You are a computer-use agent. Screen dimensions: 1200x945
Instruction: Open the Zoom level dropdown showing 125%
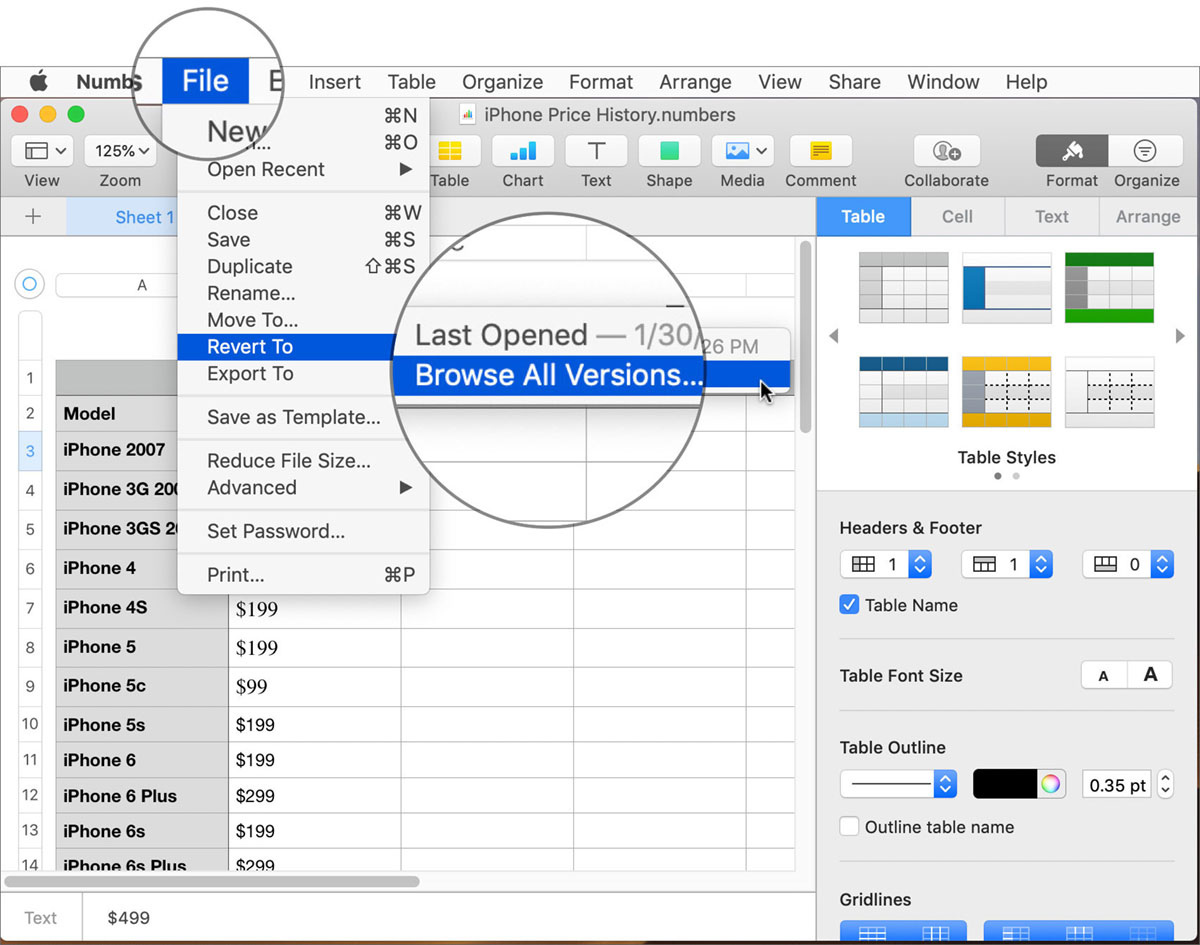(x=120, y=150)
